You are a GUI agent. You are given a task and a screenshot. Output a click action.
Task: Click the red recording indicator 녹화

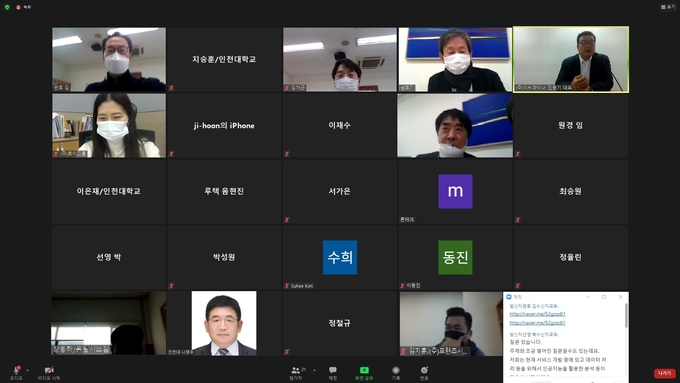(23, 7)
